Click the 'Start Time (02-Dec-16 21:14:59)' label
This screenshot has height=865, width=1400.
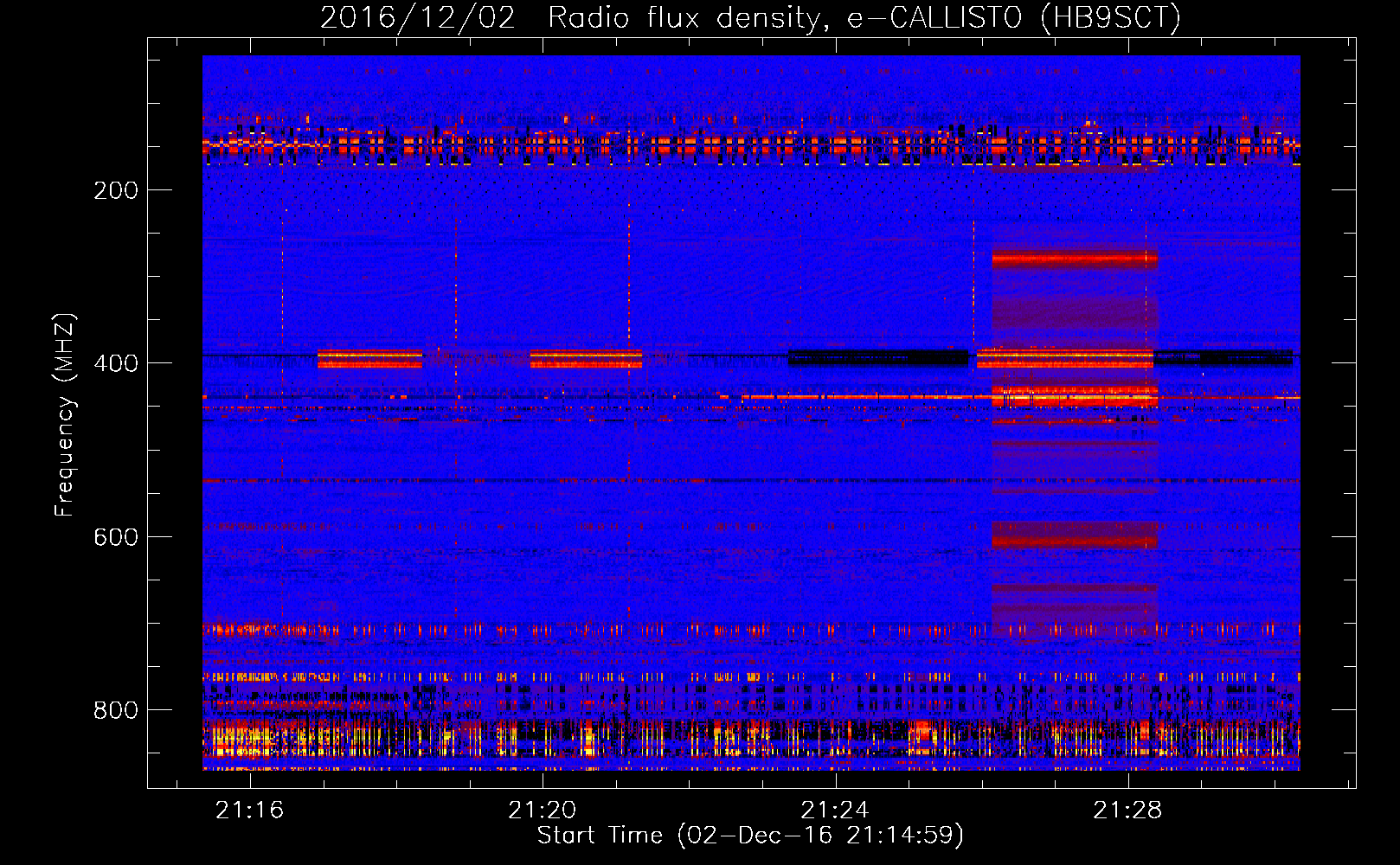[750, 836]
